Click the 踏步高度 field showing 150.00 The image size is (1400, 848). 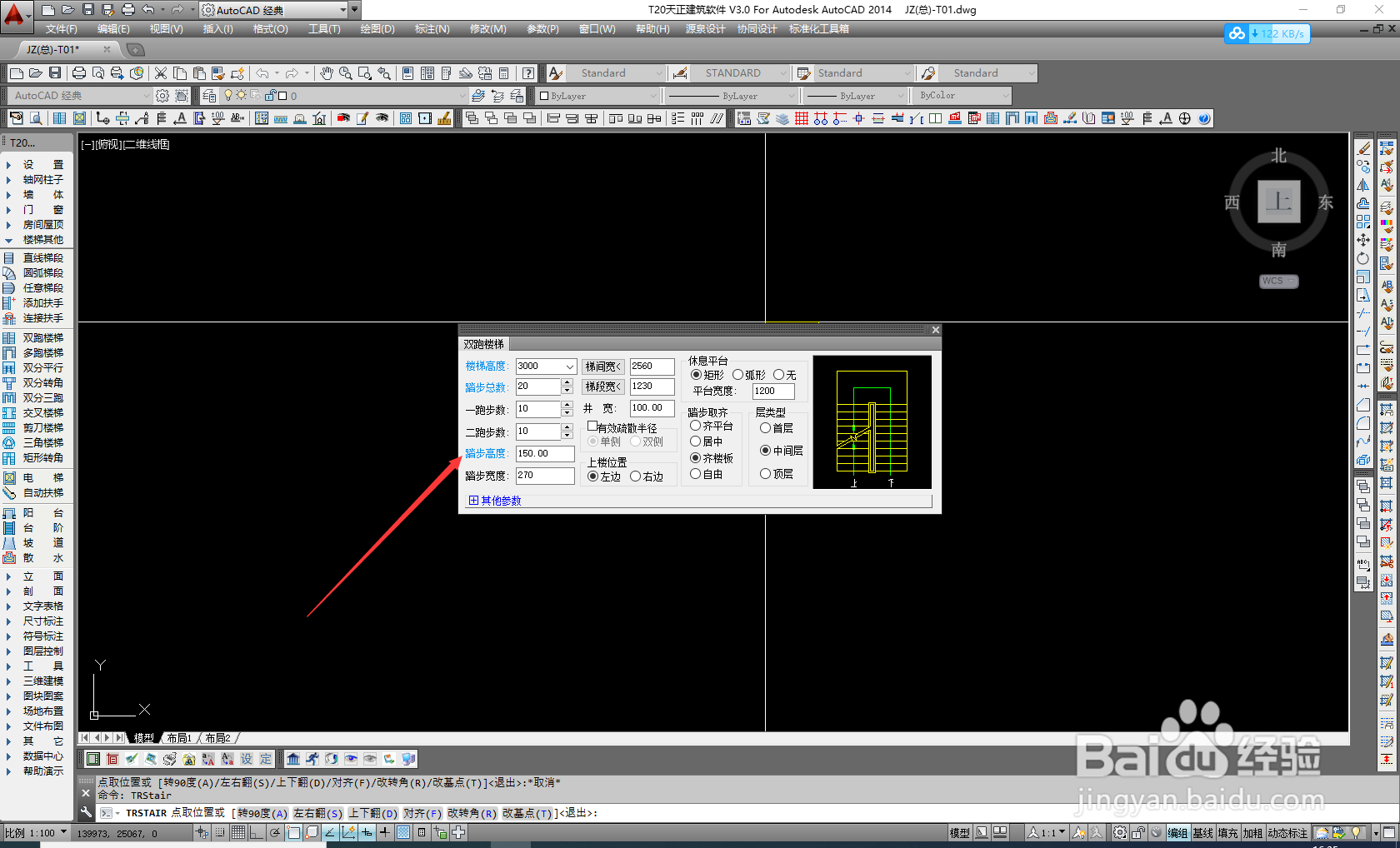(545, 454)
